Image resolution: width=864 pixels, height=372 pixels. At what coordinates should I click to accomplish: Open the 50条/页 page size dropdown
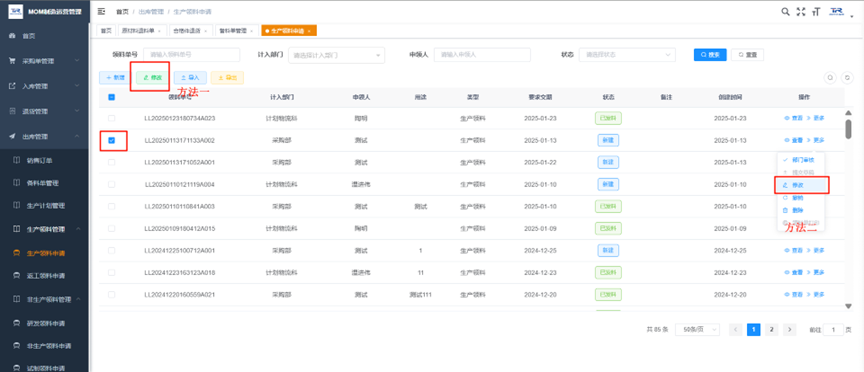(x=698, y=330)
